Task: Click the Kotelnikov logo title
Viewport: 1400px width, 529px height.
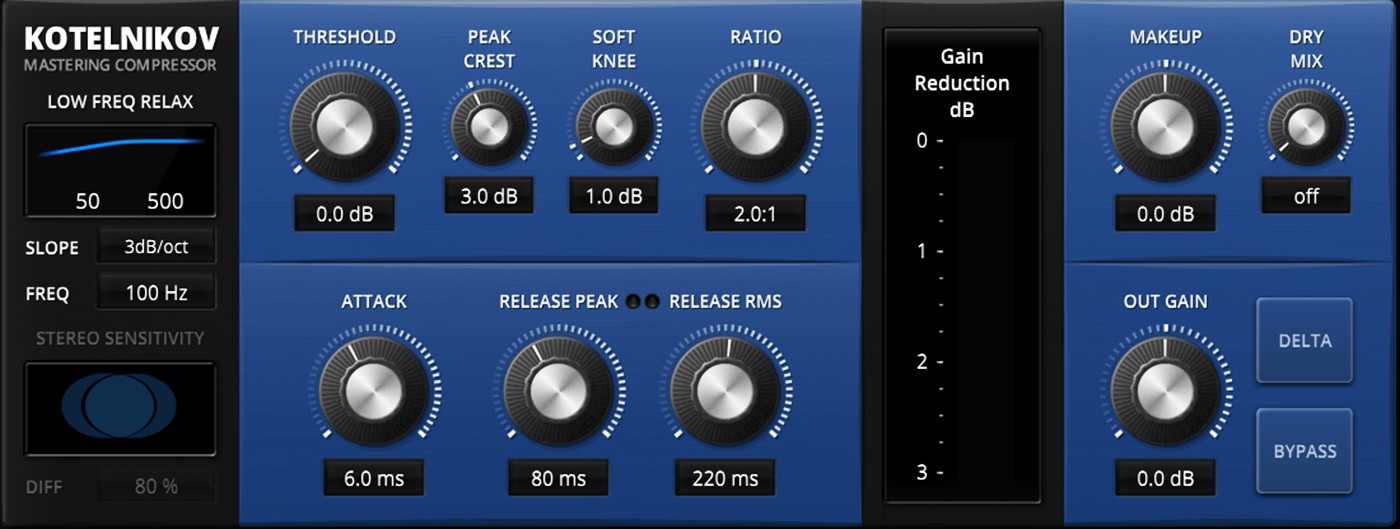Action: (x=121, y=39)
